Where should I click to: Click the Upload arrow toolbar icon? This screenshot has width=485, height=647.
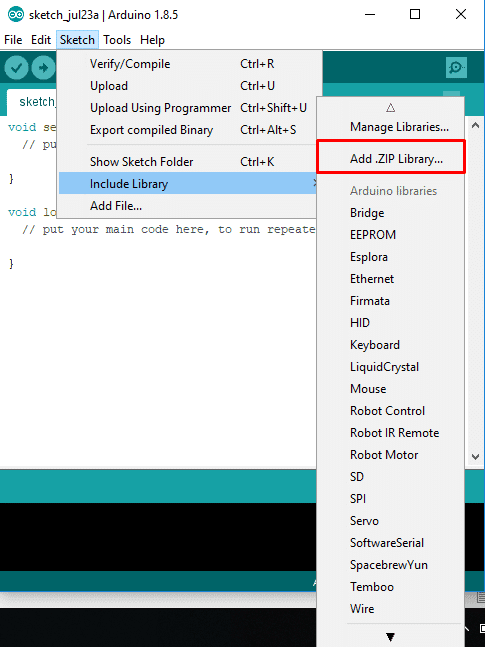[43, 68]
